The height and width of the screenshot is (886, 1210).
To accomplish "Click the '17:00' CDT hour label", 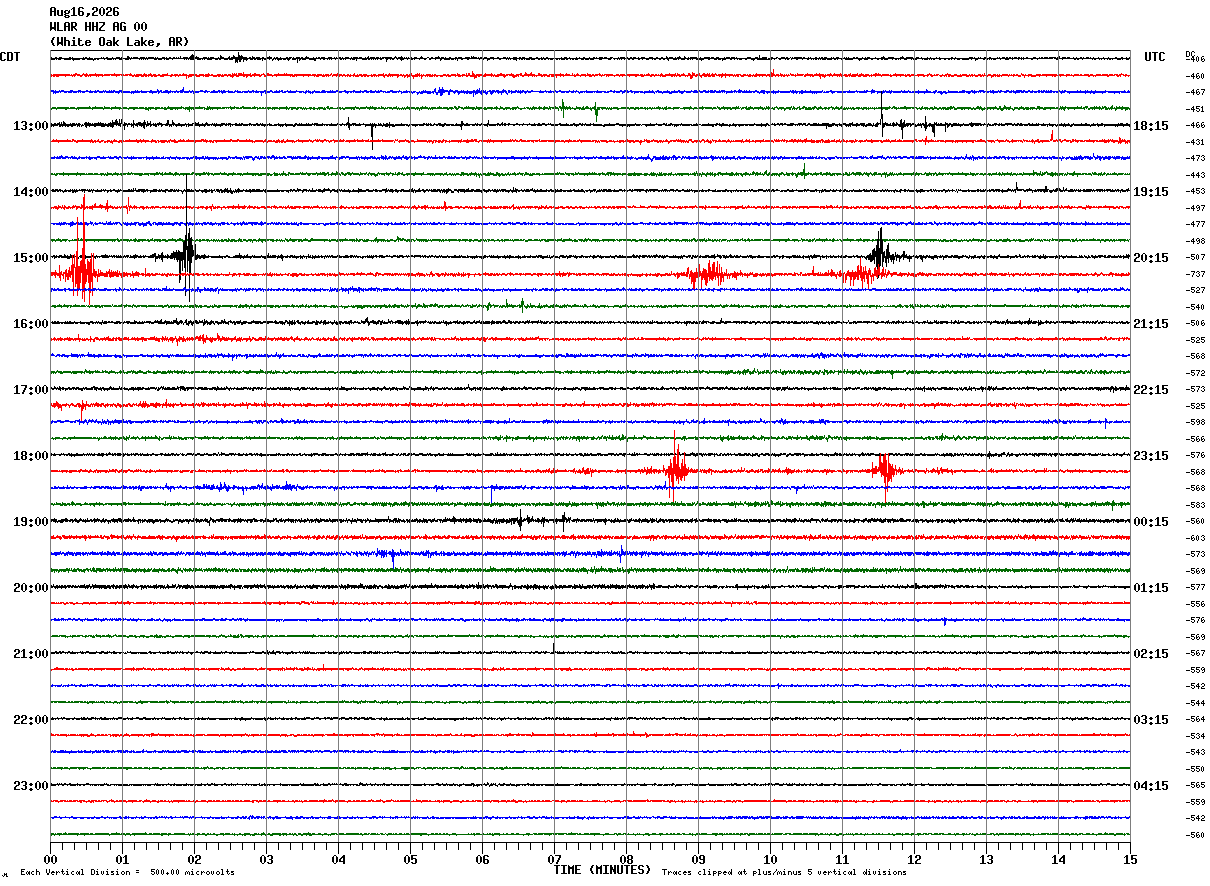I will (30, 390).
